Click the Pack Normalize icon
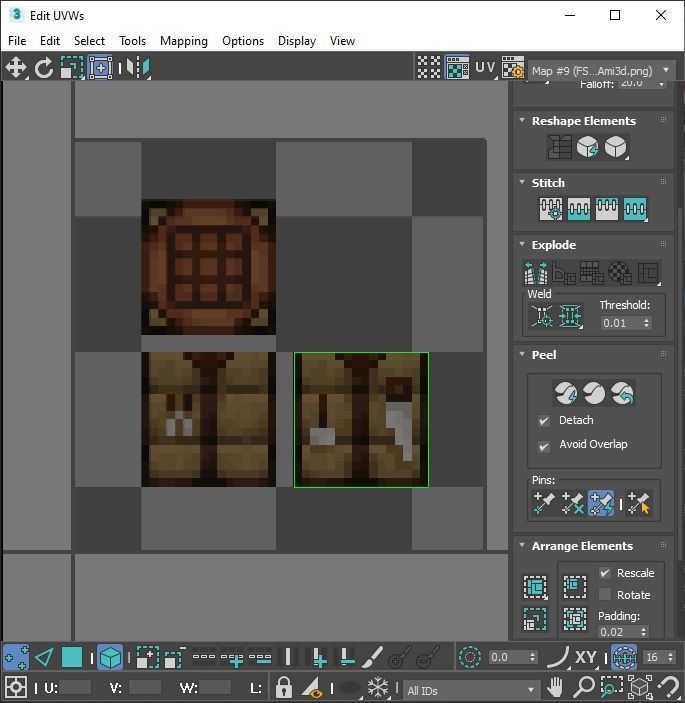 [x=575, y=619]
